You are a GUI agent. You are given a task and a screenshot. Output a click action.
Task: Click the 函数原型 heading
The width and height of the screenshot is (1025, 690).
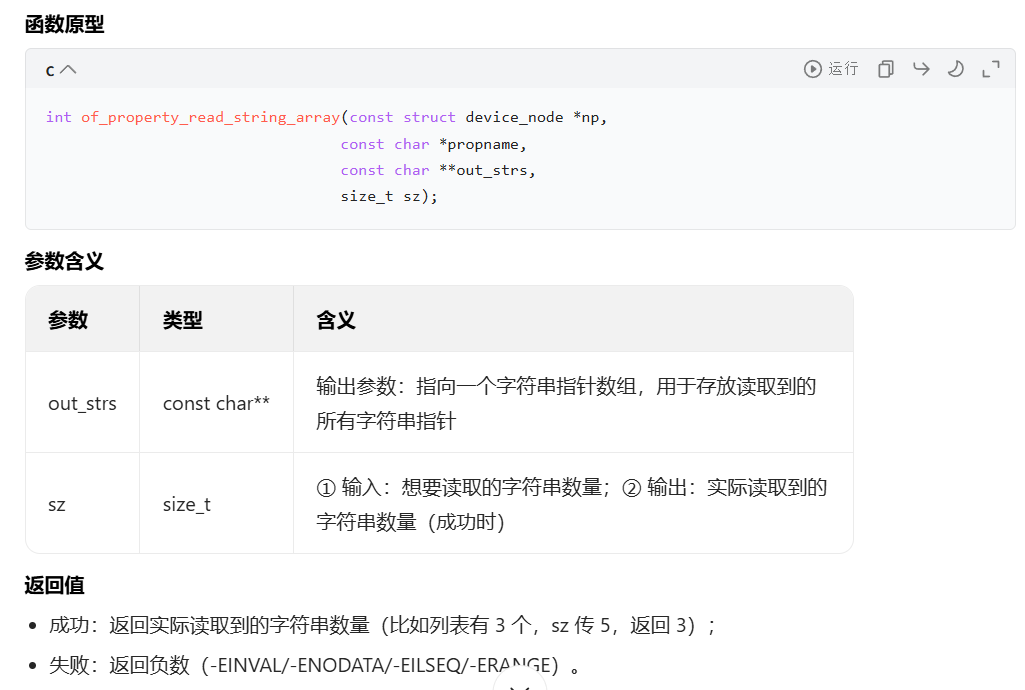(64, 24)
